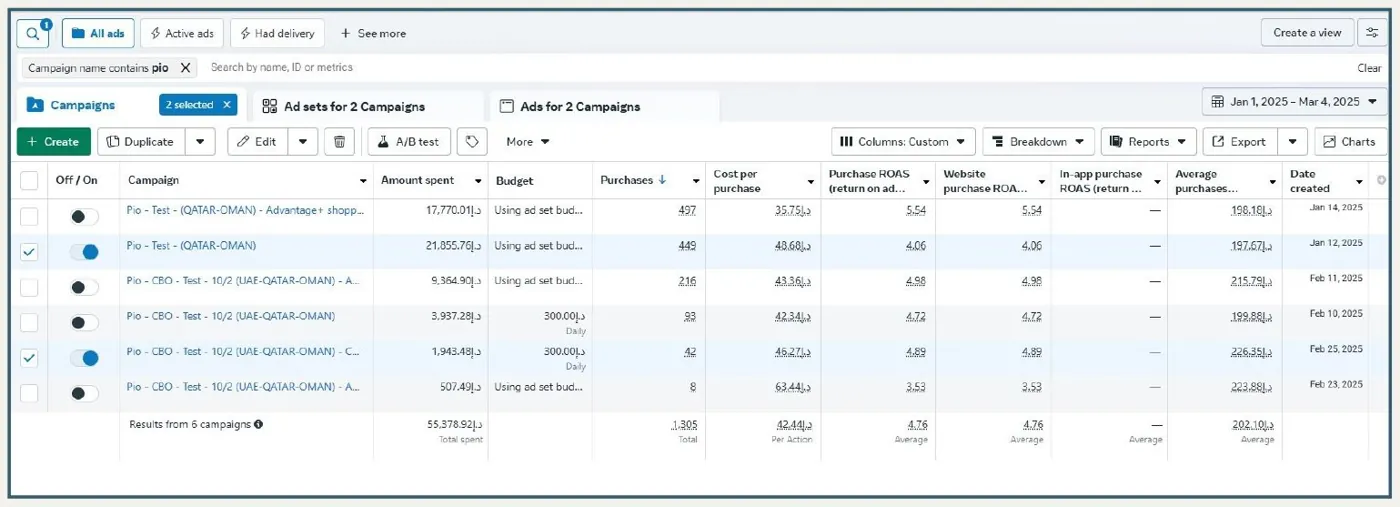Enable the toggle for campaign created Feb 23, 2025

(x=84, y=393)
